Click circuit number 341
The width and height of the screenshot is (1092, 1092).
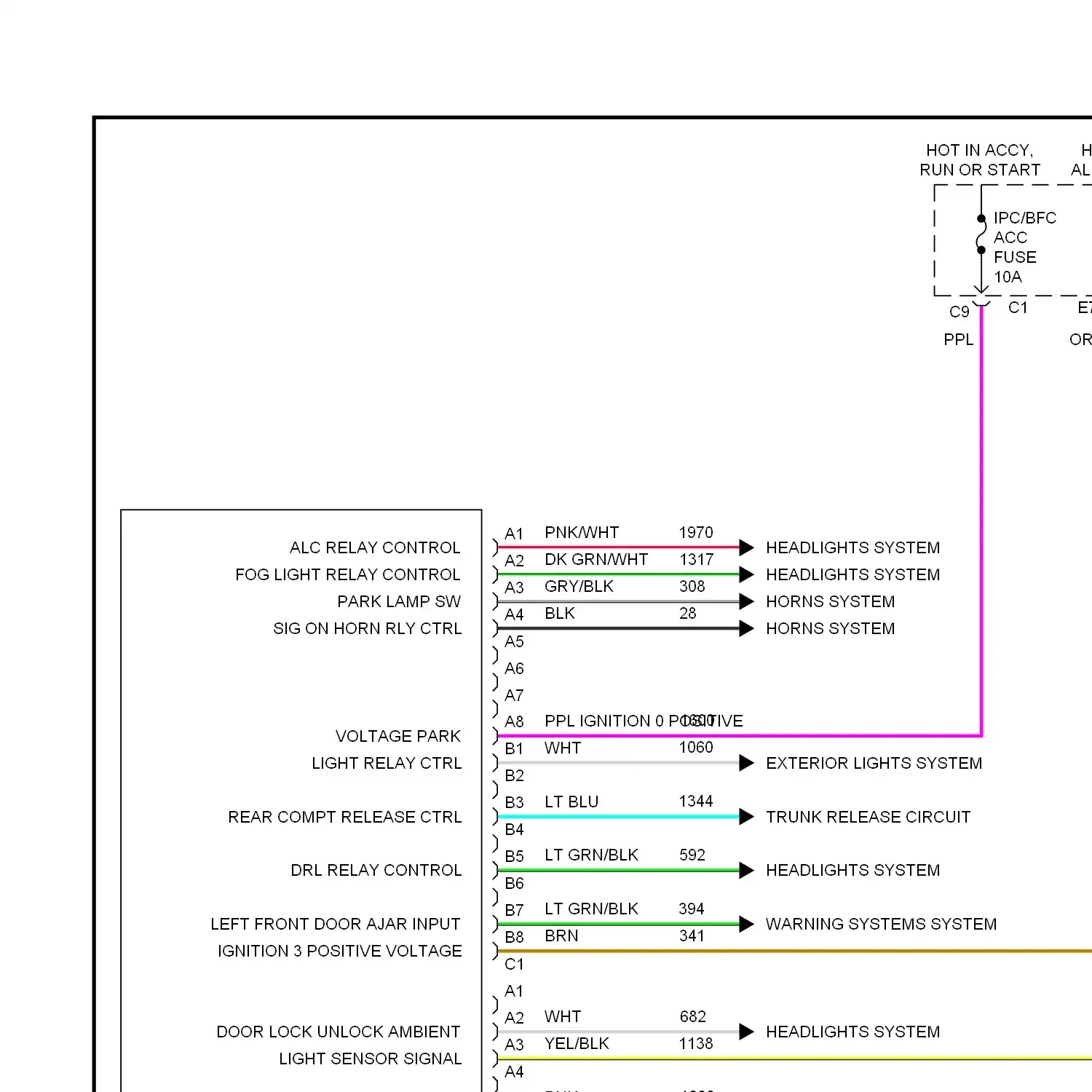pyautogui.click(x=692, y=935)
